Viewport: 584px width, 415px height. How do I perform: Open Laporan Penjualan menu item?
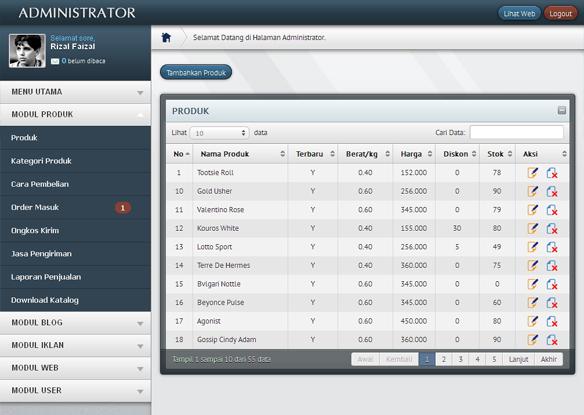pyautogui.click(x=75, y=277)
